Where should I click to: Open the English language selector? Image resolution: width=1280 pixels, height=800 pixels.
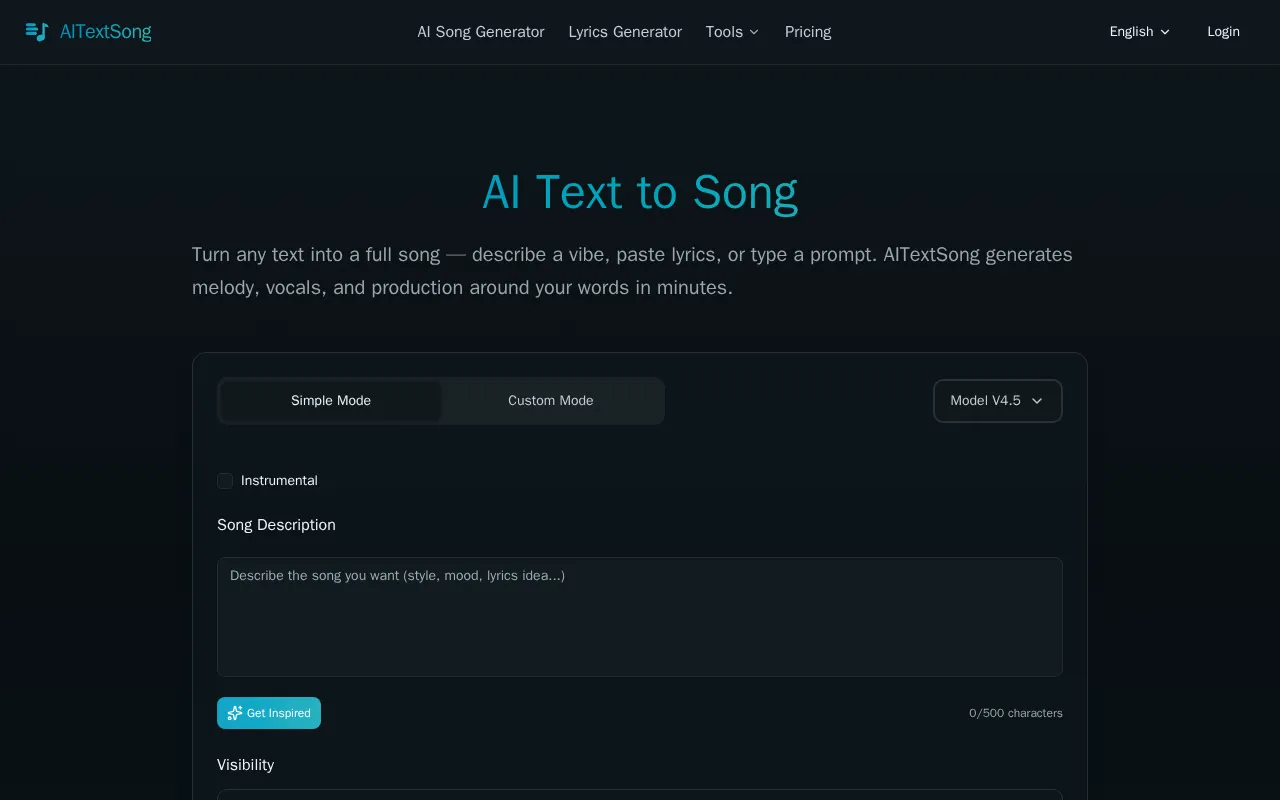[1139, 32]
